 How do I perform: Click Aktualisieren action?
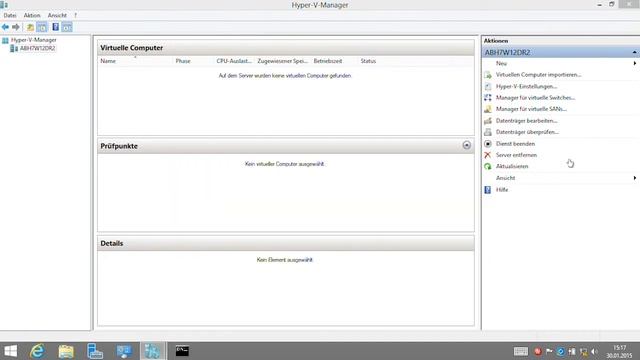512,167
